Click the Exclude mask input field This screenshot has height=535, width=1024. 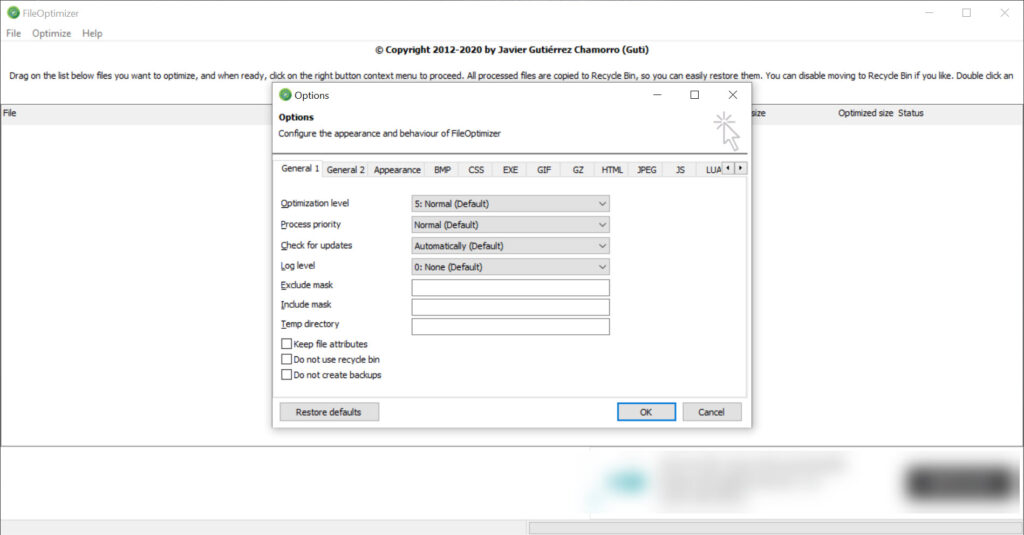pos(510,287)
